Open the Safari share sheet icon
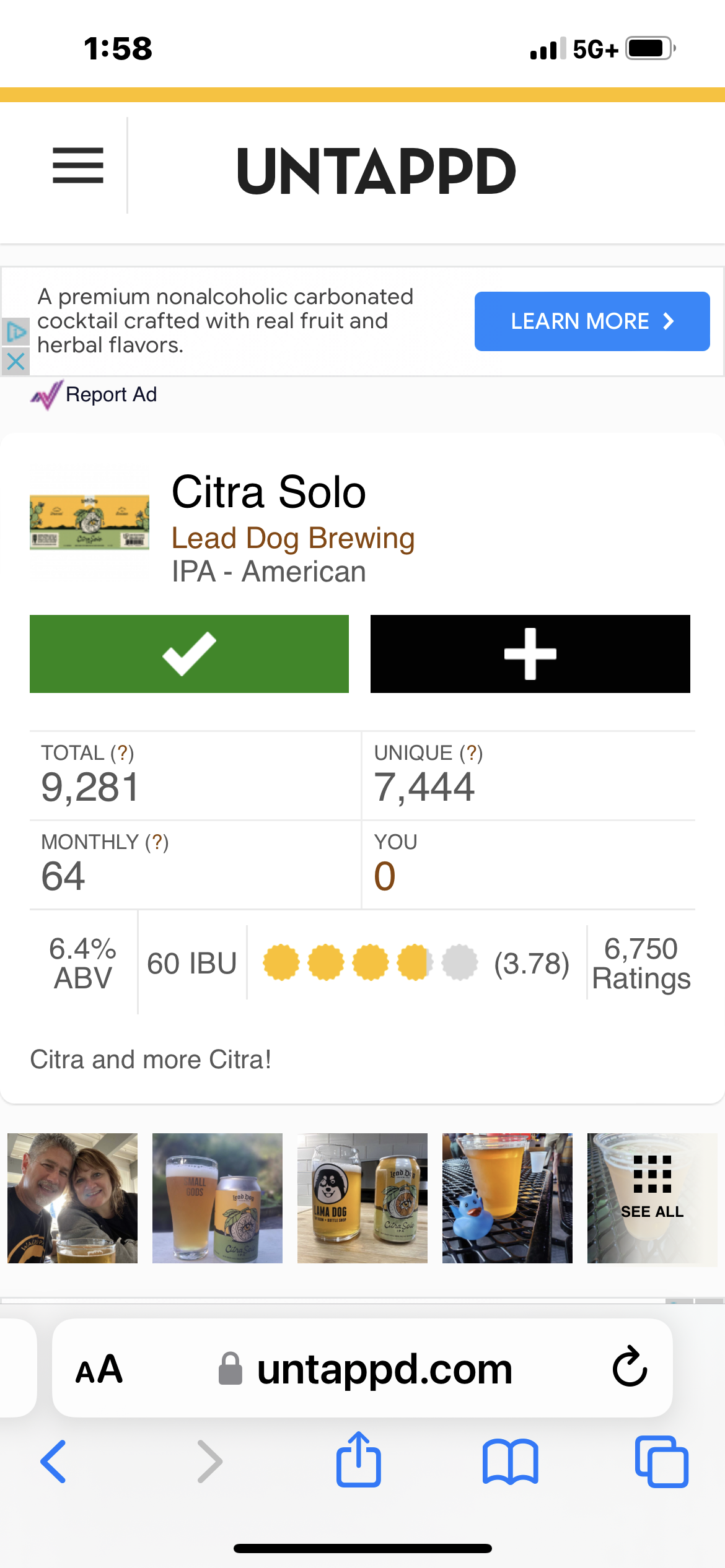Image resolution: width=725 pixels, height=1568 pixels. click(359, 1460)
